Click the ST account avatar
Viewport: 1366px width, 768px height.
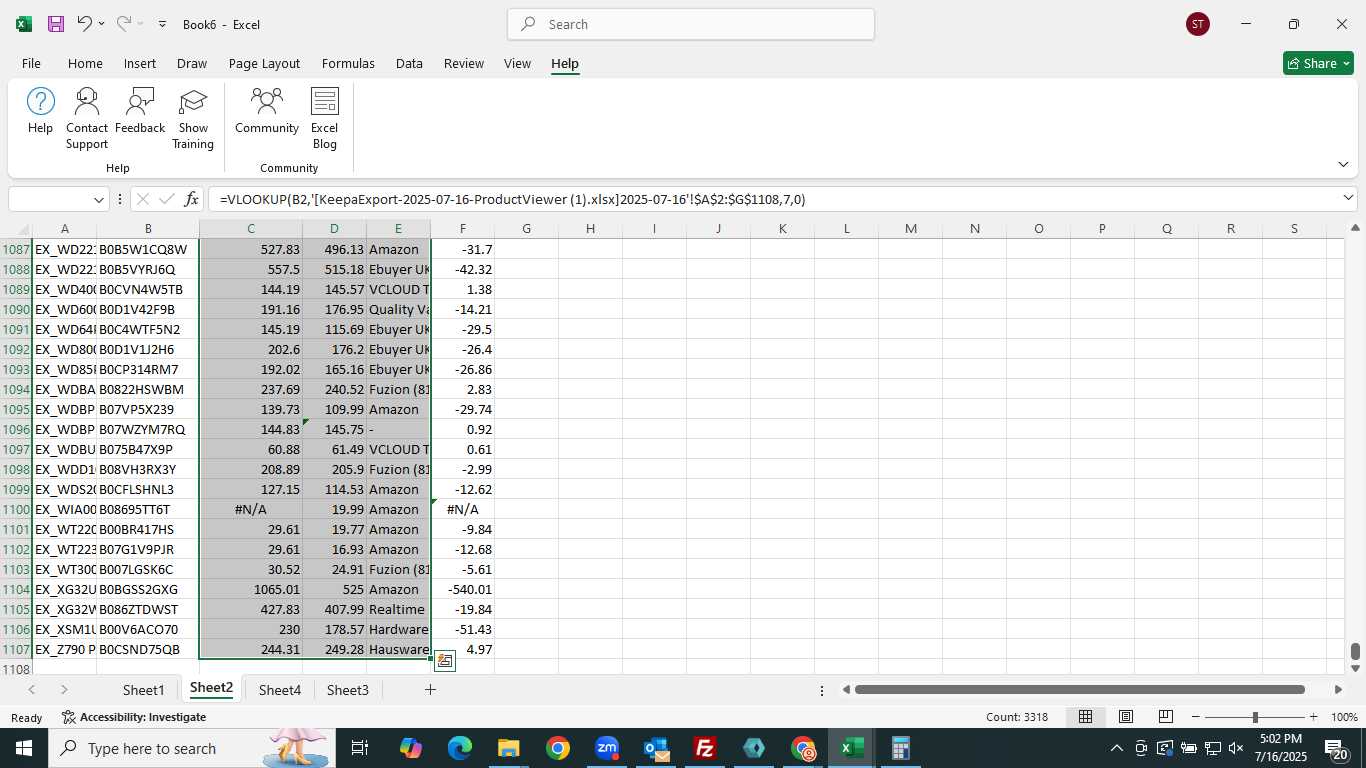pyautogui.click(x=1197, y=24)
